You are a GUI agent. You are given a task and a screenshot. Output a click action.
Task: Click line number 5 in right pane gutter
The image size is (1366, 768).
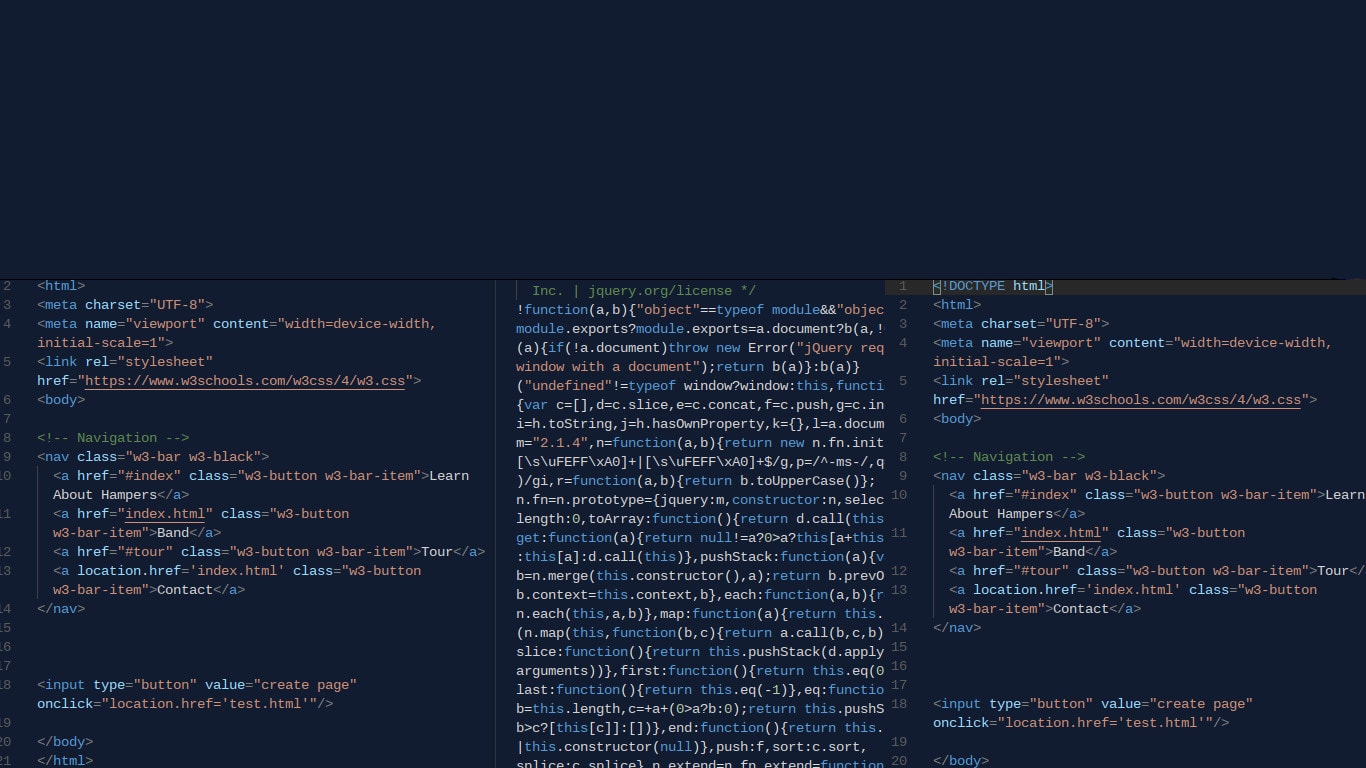pyautogui.click(x=903, y=381)
